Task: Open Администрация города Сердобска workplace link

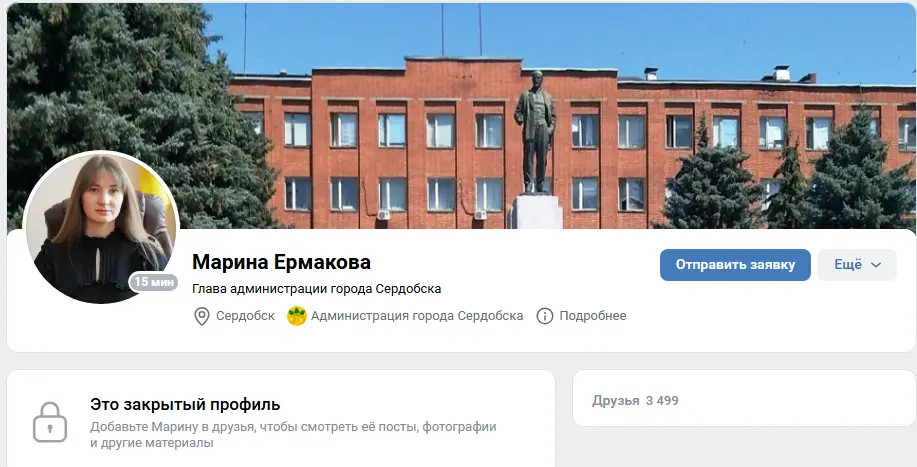Action: pos(417,316)
